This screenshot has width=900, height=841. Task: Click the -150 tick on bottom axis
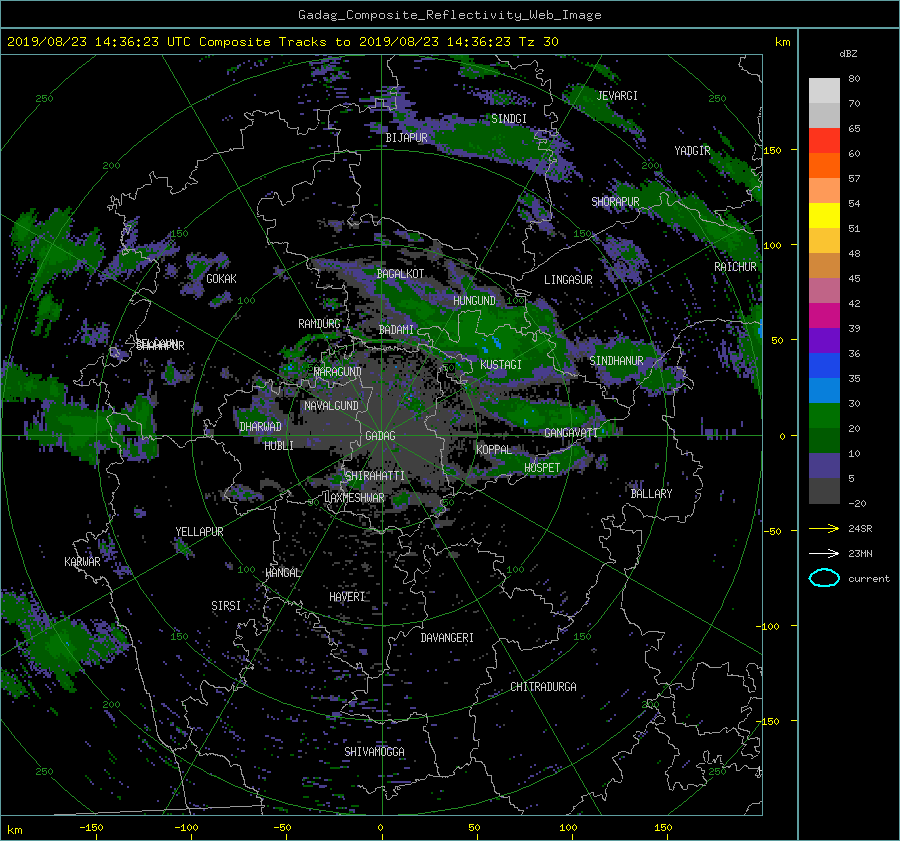coord(91,828)
